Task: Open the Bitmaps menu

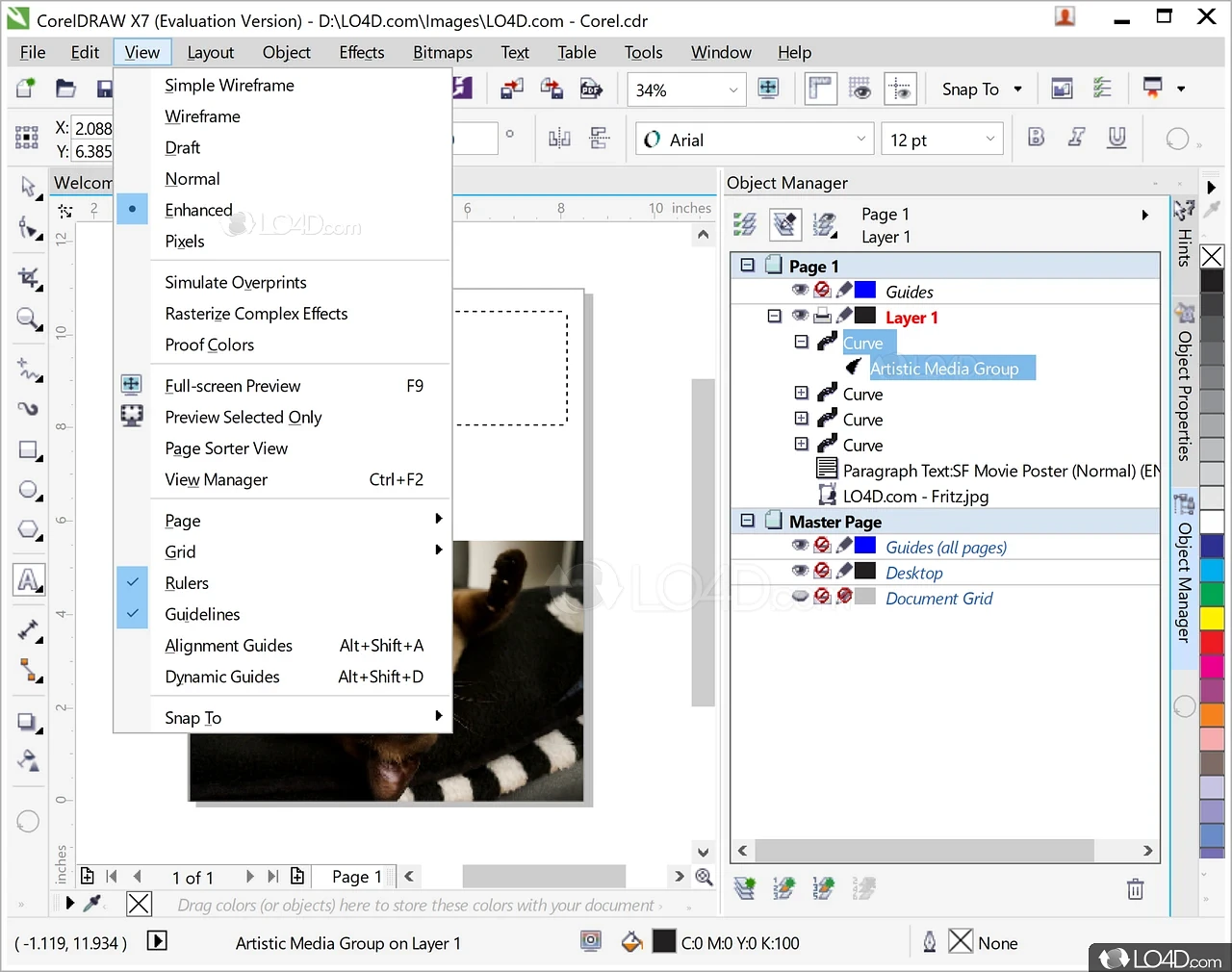Action: (x=443, y=52)
